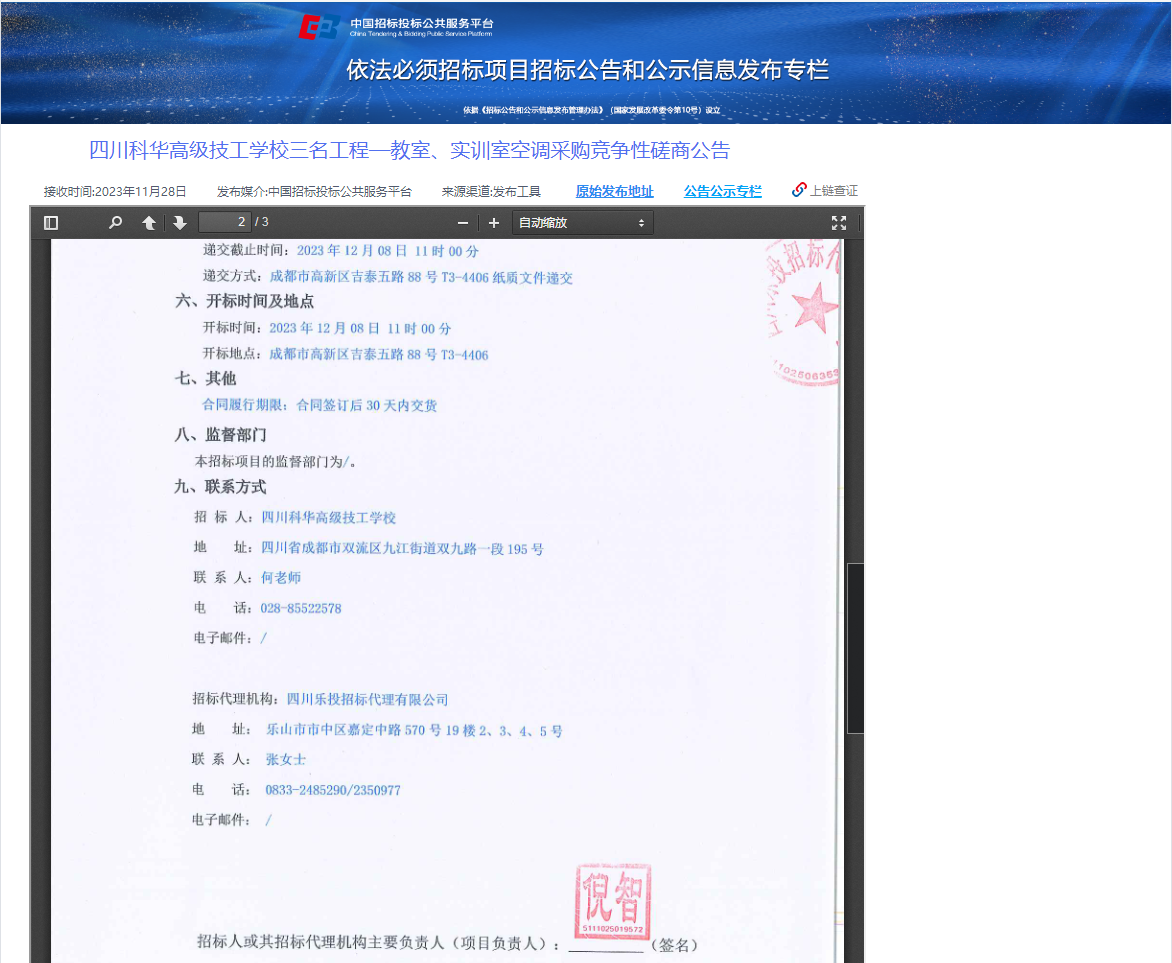Click contact name 张女士
The width and height of the screenshot is (1172, 963).
pyautogui.click(x=286, y=759)
